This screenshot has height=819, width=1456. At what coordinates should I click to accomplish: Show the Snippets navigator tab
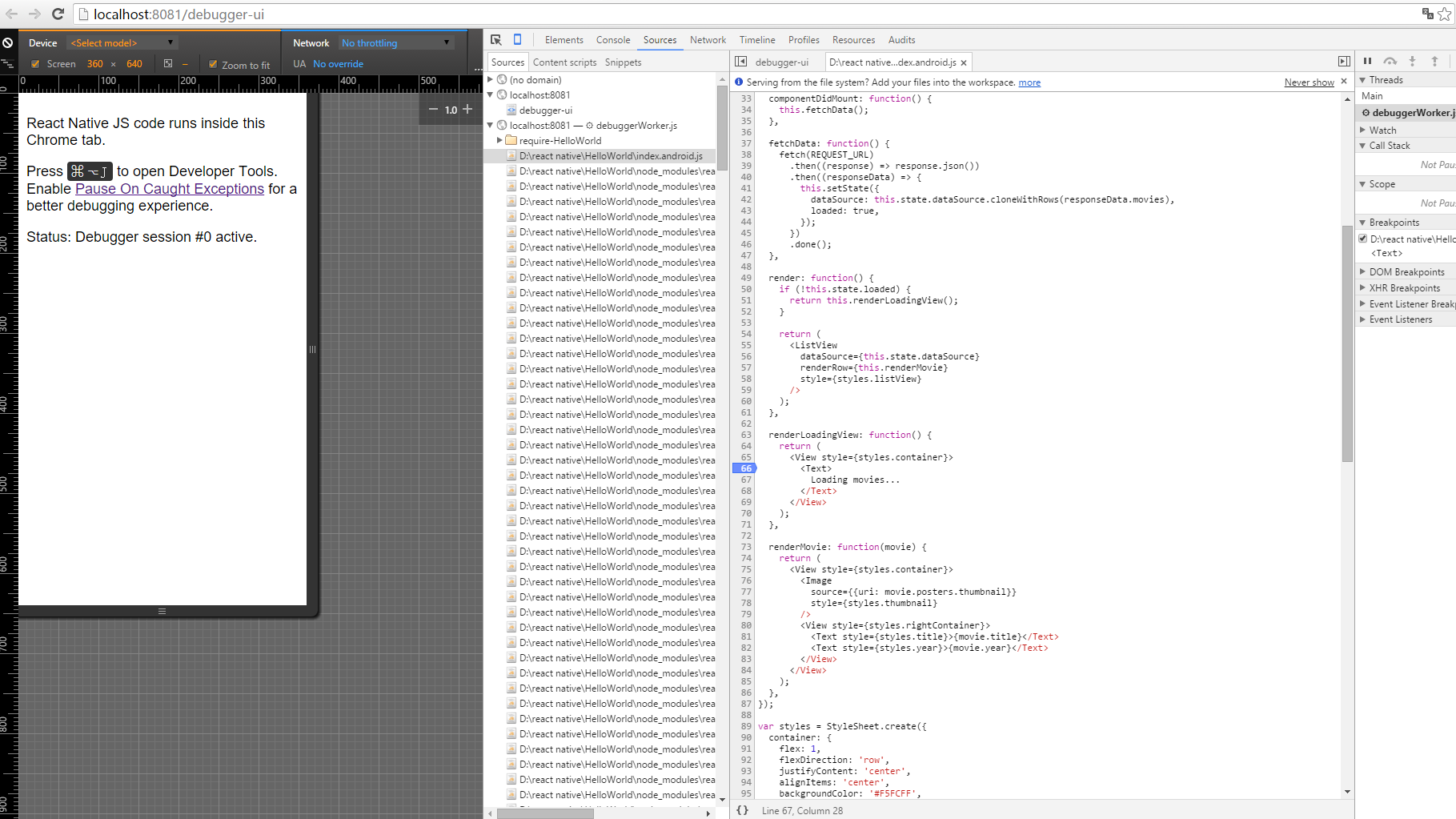[623, 62]
